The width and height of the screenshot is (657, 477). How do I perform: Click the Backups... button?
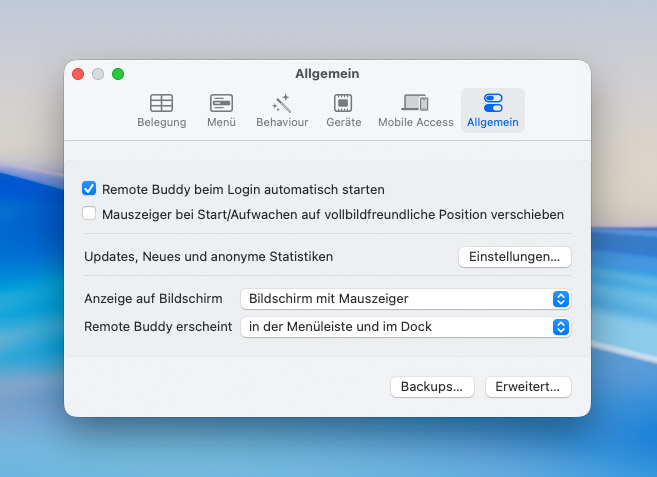(x=431, y=387)
